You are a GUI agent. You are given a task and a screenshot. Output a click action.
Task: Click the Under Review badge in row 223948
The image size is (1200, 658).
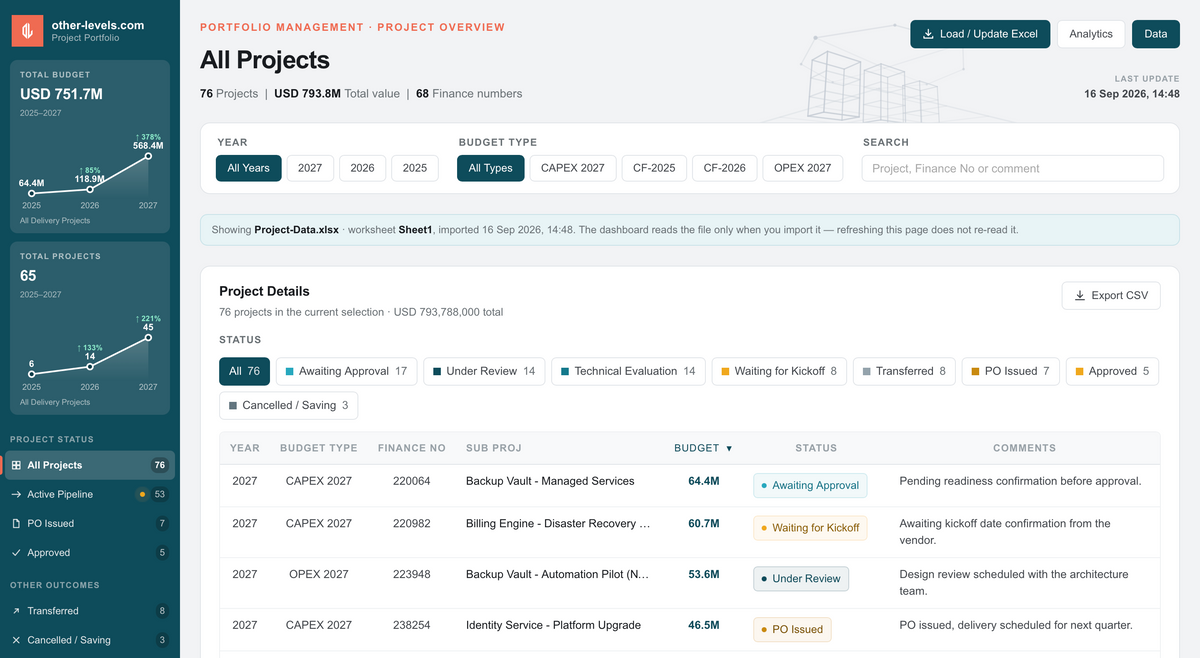(801, 579)
